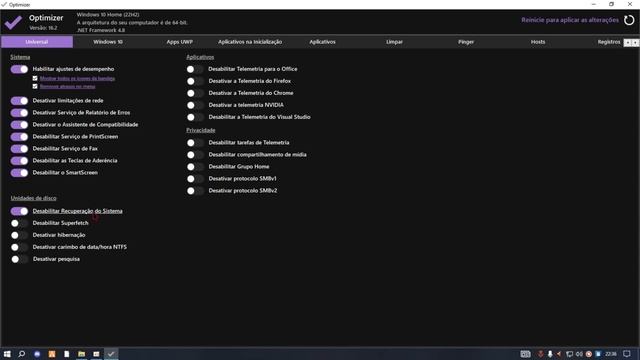Screen dimensions: 640x360
Task: Click the 'Remover atrasos no menu' link
Action: tap(67, 87)
